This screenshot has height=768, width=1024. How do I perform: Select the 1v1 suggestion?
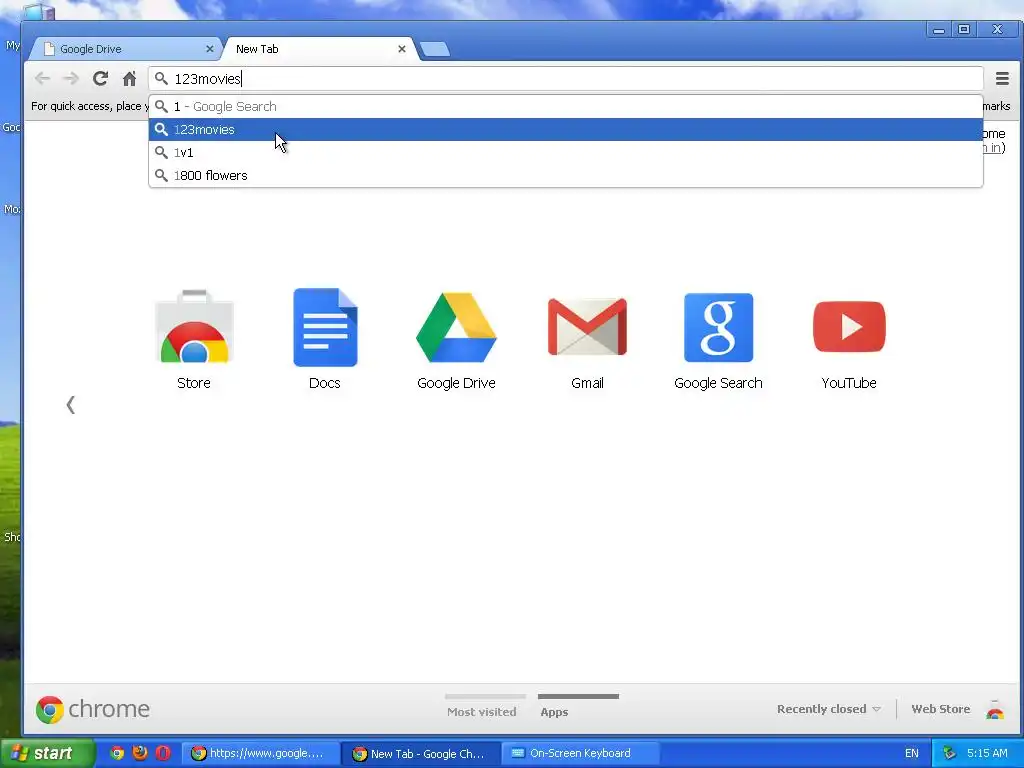pyautogui.click(x=566, y=152)
